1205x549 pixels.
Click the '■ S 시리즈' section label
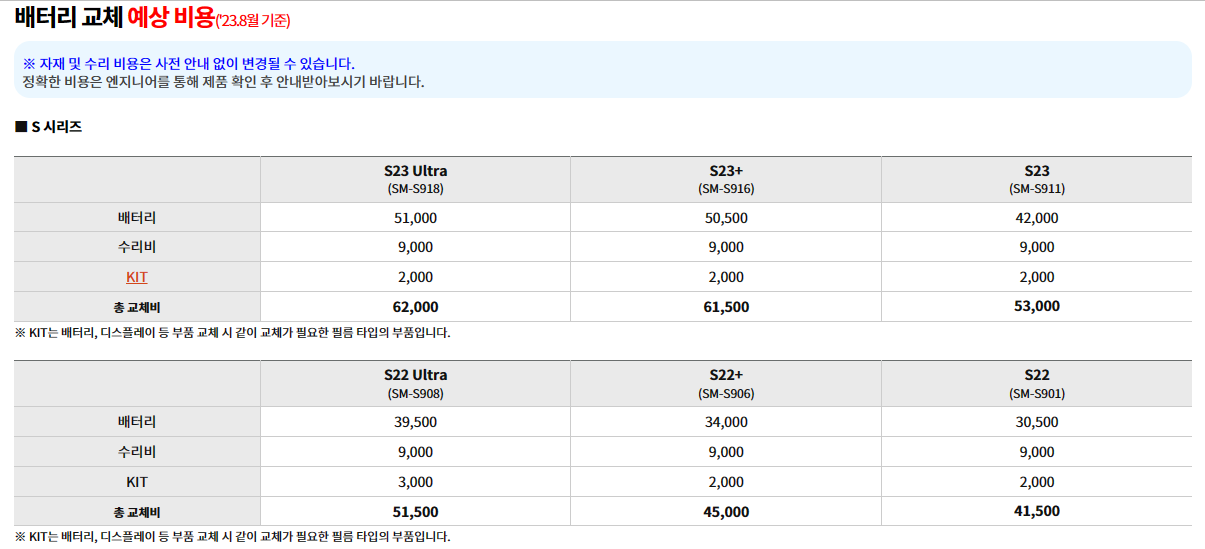[x=48, y=127]
